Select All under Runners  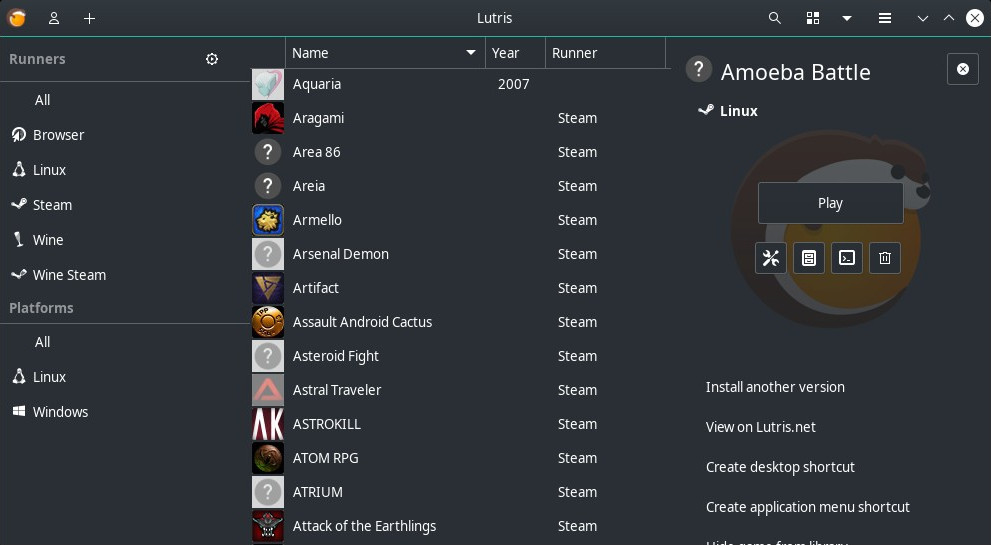pyautogui.click(x=42, y=100)
